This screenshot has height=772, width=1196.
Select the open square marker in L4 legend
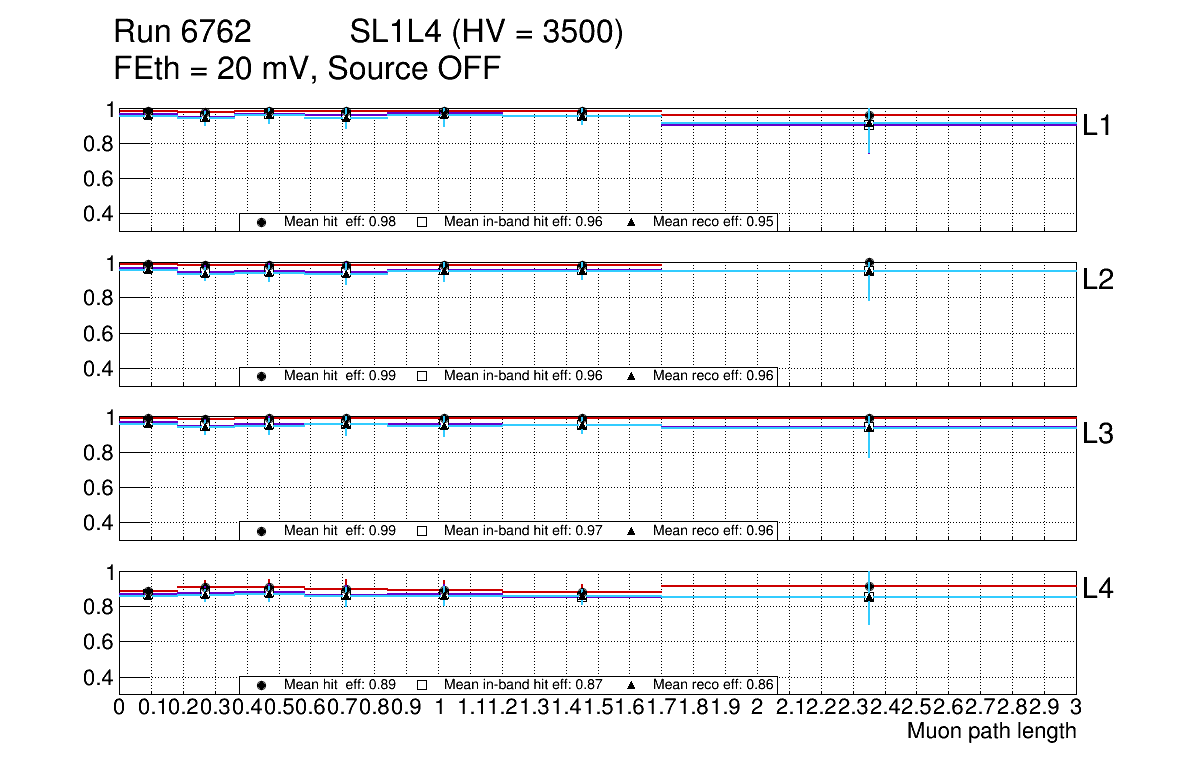pyautogui.click(x=422, y=685)
